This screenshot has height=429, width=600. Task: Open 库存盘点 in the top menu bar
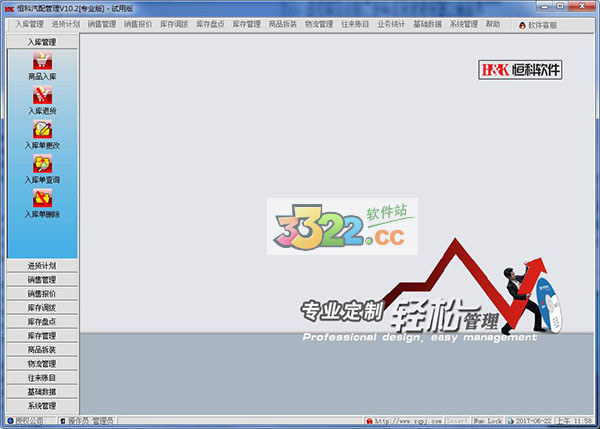point(210,24)
